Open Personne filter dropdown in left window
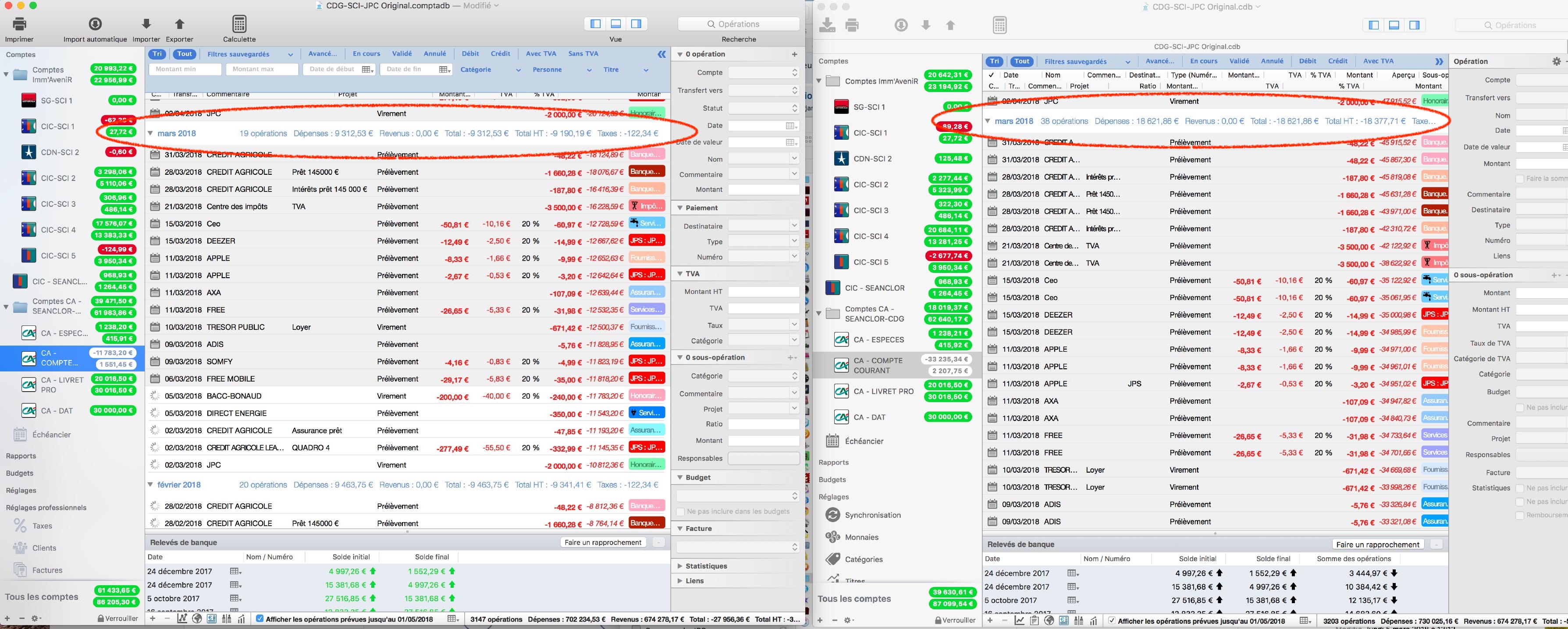 point(562,70)
